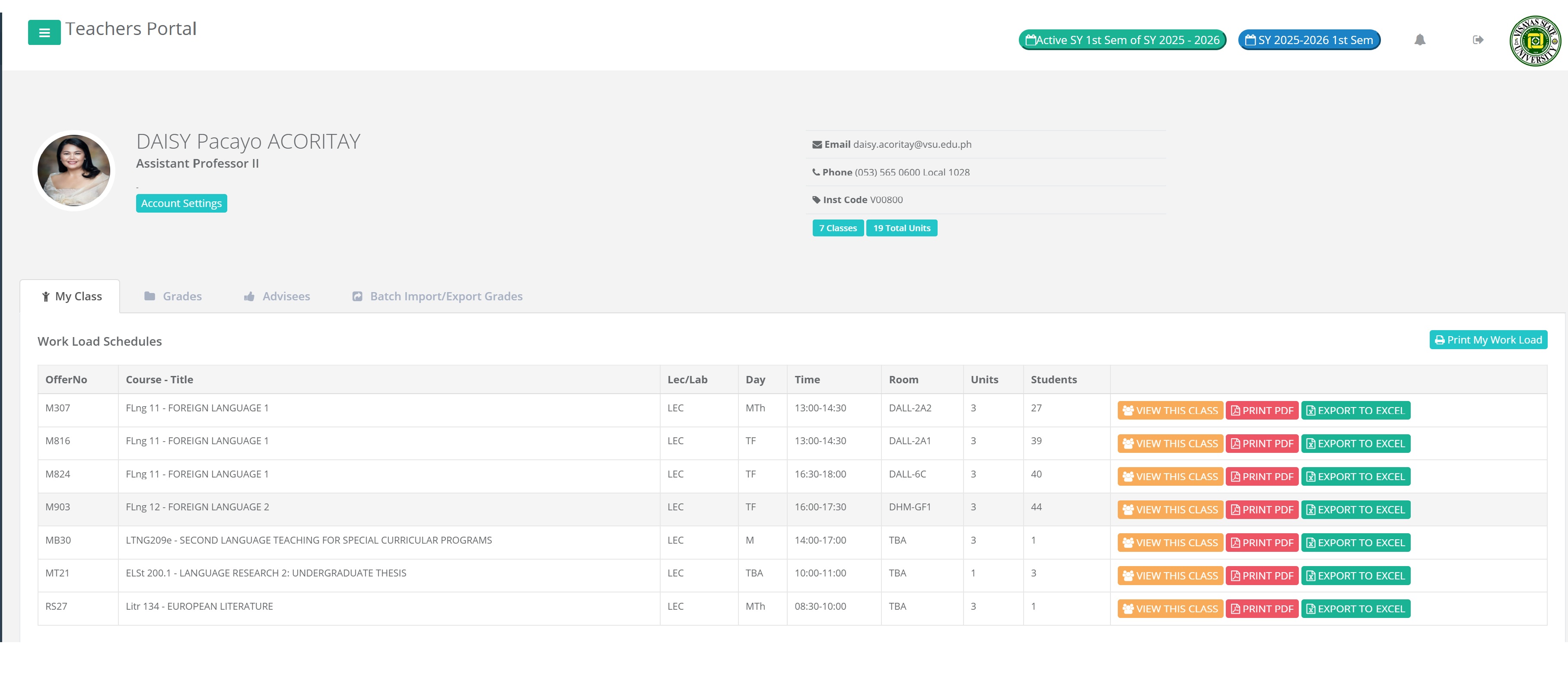1568x678 pixels.
Task: Open Account Settings
Action: point(181,203)
